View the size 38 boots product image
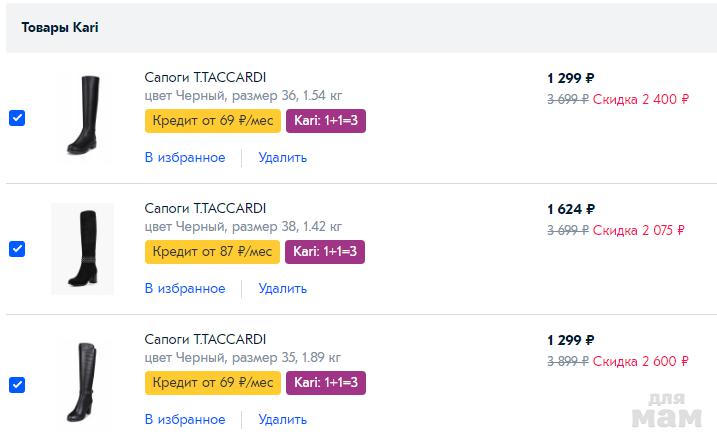The height and width of the screenshot is (442, 717). coord(82,248)
